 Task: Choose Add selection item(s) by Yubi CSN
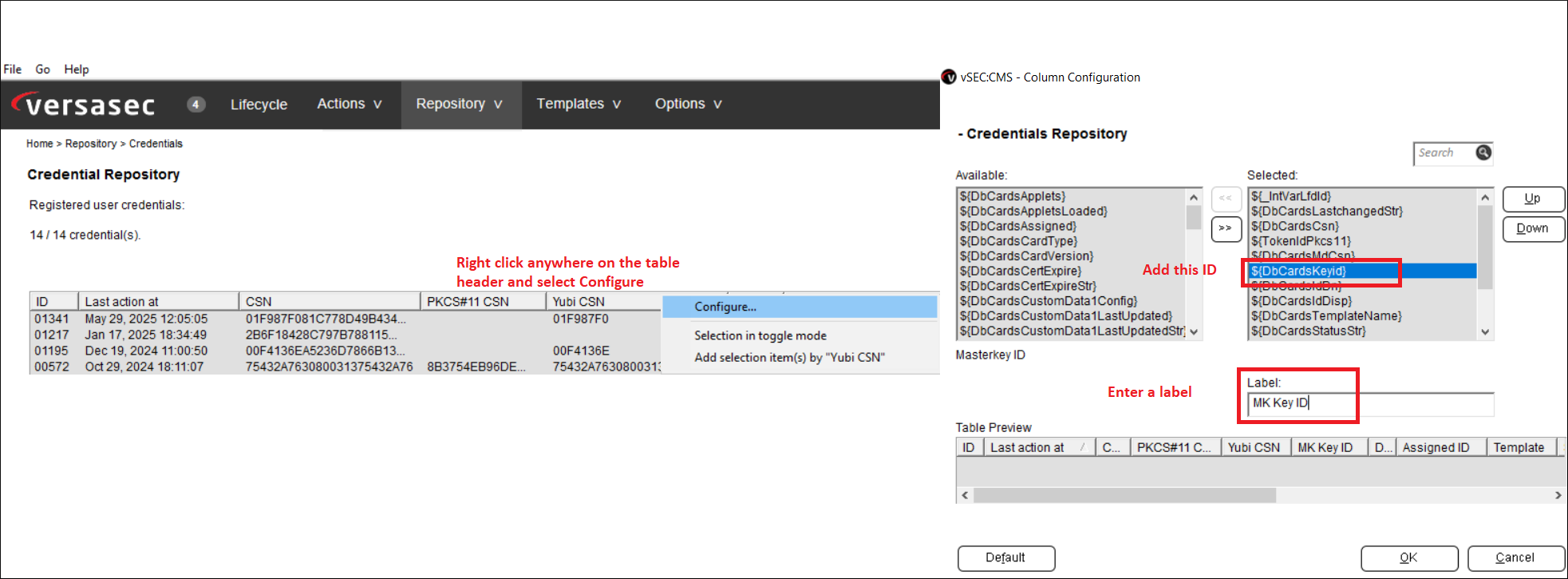[789, 357]
